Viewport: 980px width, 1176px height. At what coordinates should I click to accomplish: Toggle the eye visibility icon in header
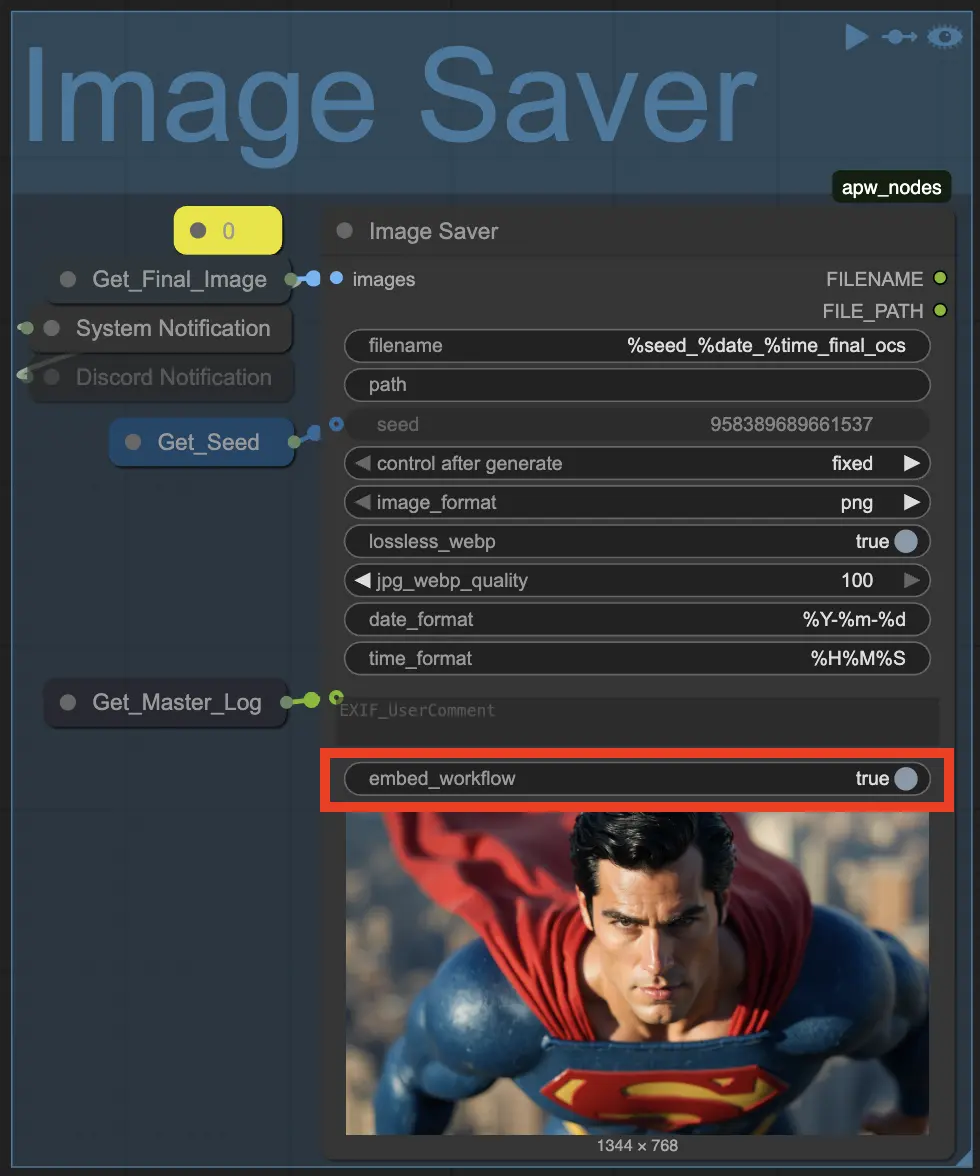click(944, 37)
